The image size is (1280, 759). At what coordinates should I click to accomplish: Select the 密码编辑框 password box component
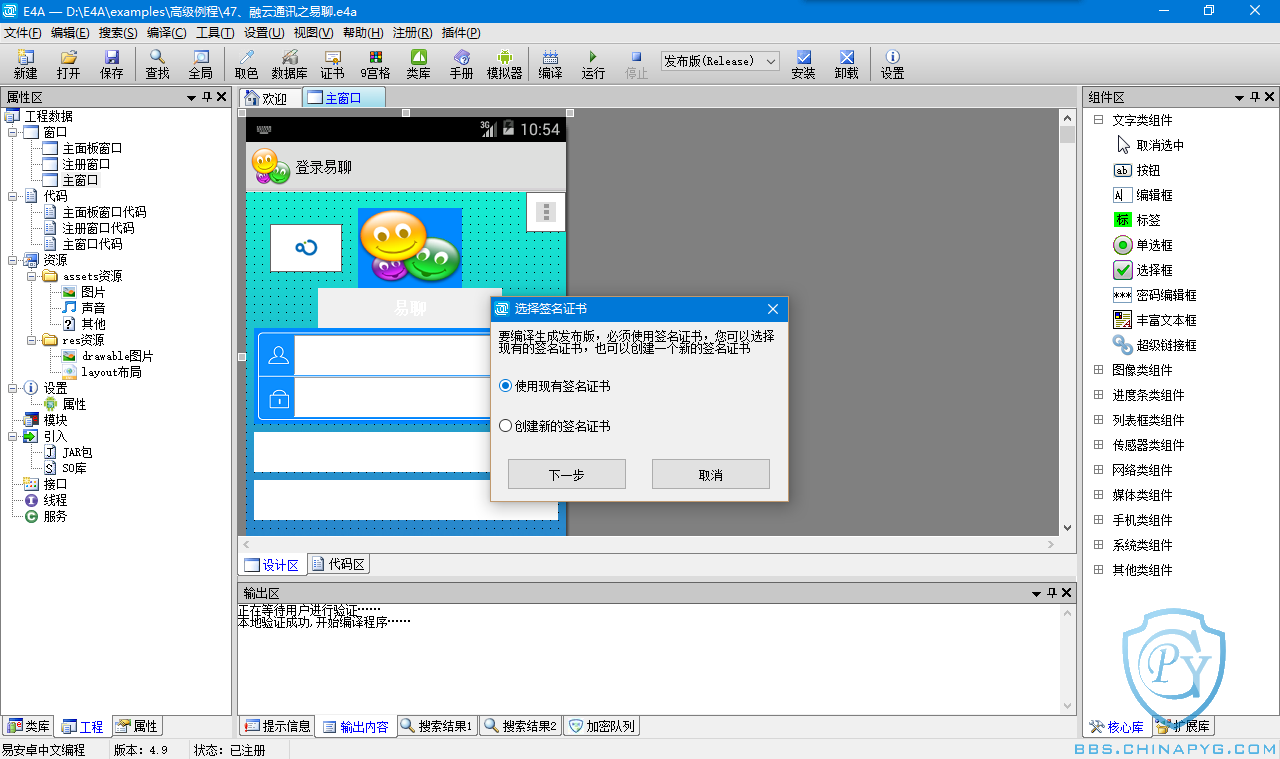pos(1155,295)
